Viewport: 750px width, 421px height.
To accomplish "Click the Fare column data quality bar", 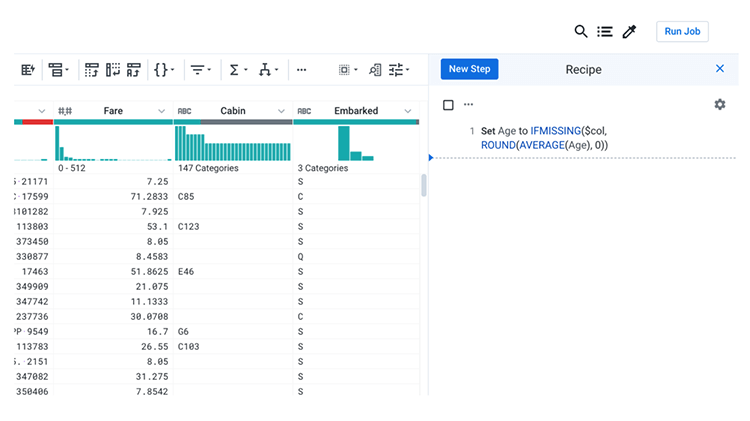I will coord(113,122).
